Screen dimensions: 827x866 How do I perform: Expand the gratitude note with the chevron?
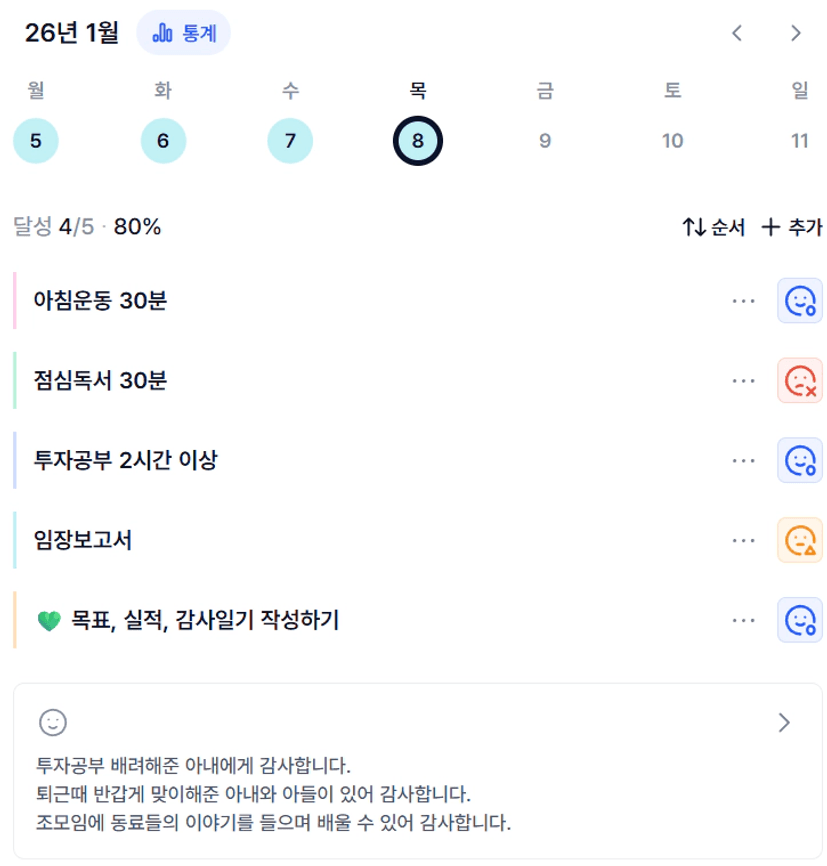click(784, 723)
